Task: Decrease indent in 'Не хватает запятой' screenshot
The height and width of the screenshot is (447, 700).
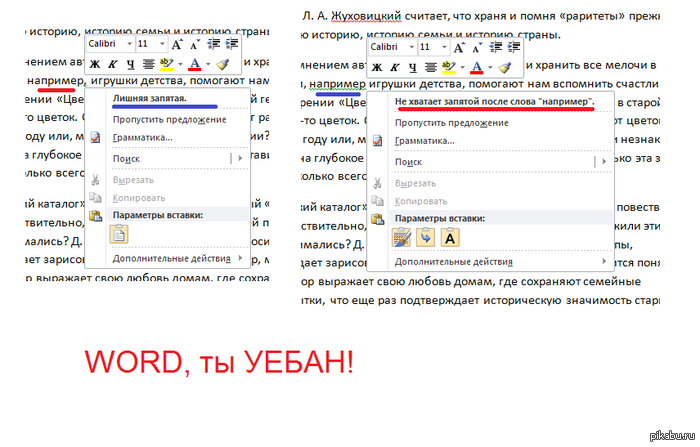Action: (x=496, y=47)
